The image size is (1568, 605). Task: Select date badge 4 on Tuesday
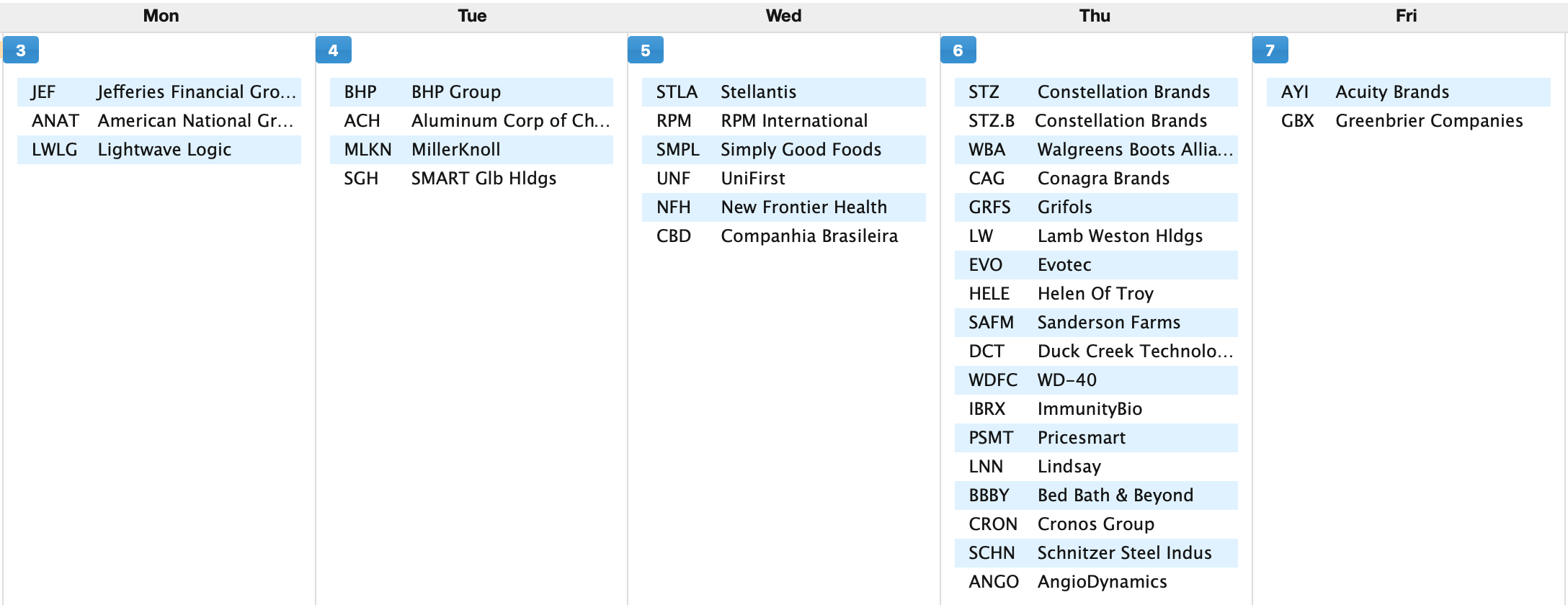333,50
